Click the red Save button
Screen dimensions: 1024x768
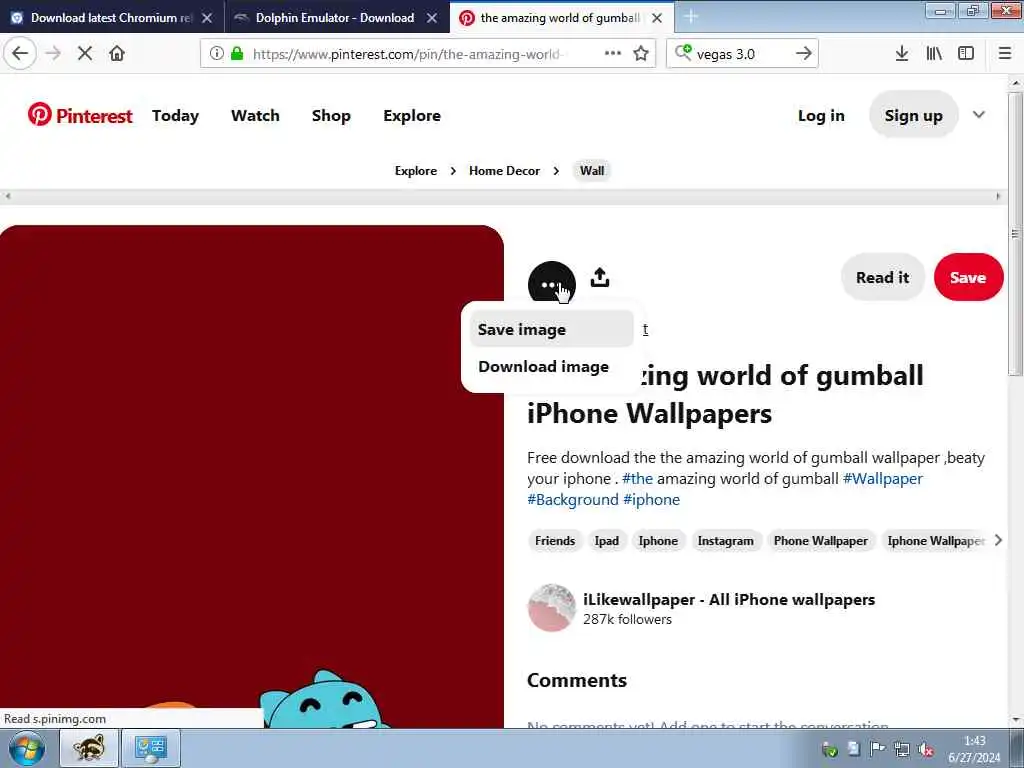pyautogui.click(x=968, y=278)
